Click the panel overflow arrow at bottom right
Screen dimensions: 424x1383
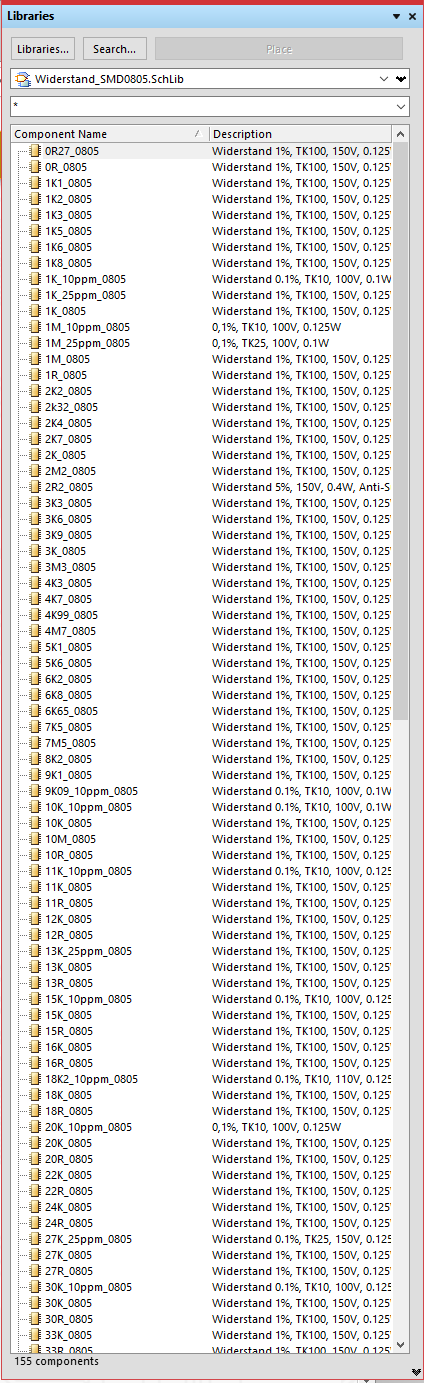pos(416,1371)
